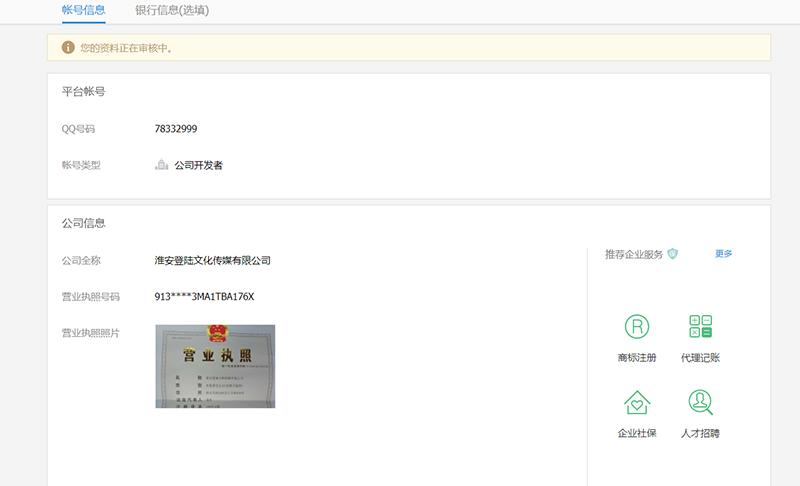The width and height of the screenshot is (800, 486).
Task: Click the QQ number 78332999
Action: (x=176, y=129)
